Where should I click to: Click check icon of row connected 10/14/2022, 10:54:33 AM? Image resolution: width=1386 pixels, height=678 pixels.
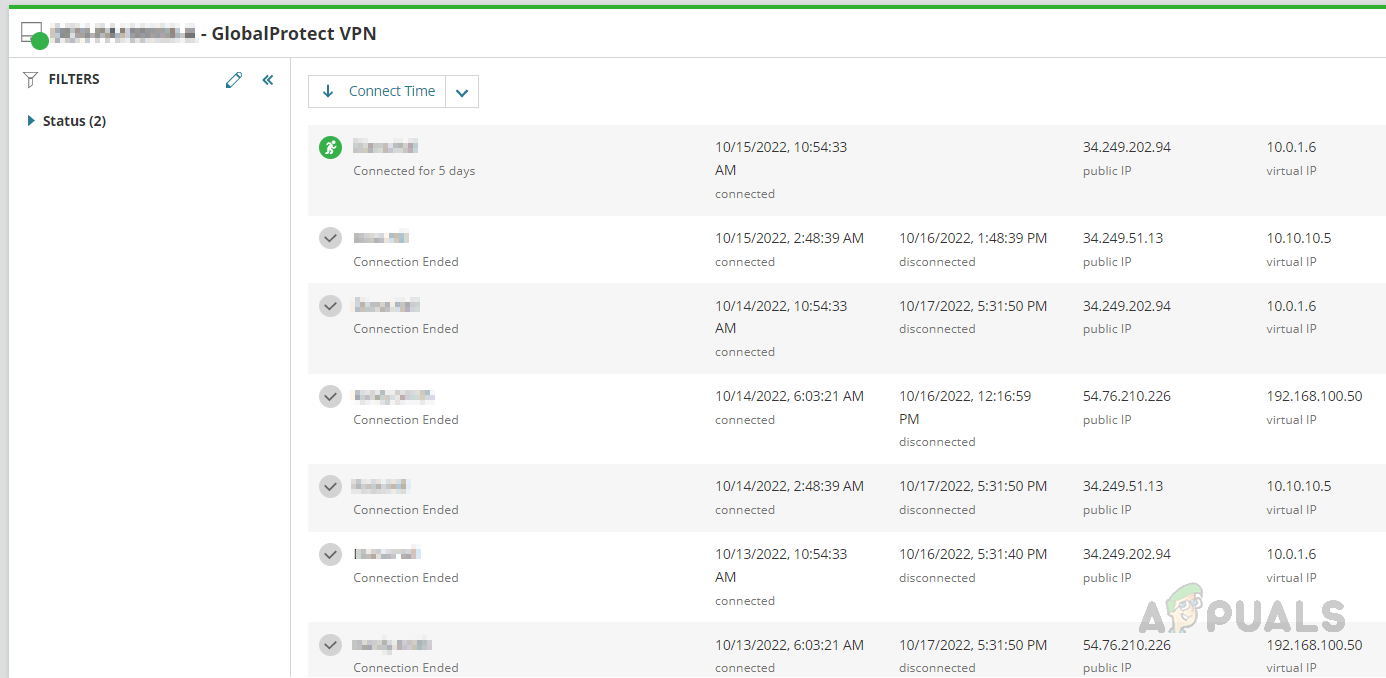(x=330, y=306)
